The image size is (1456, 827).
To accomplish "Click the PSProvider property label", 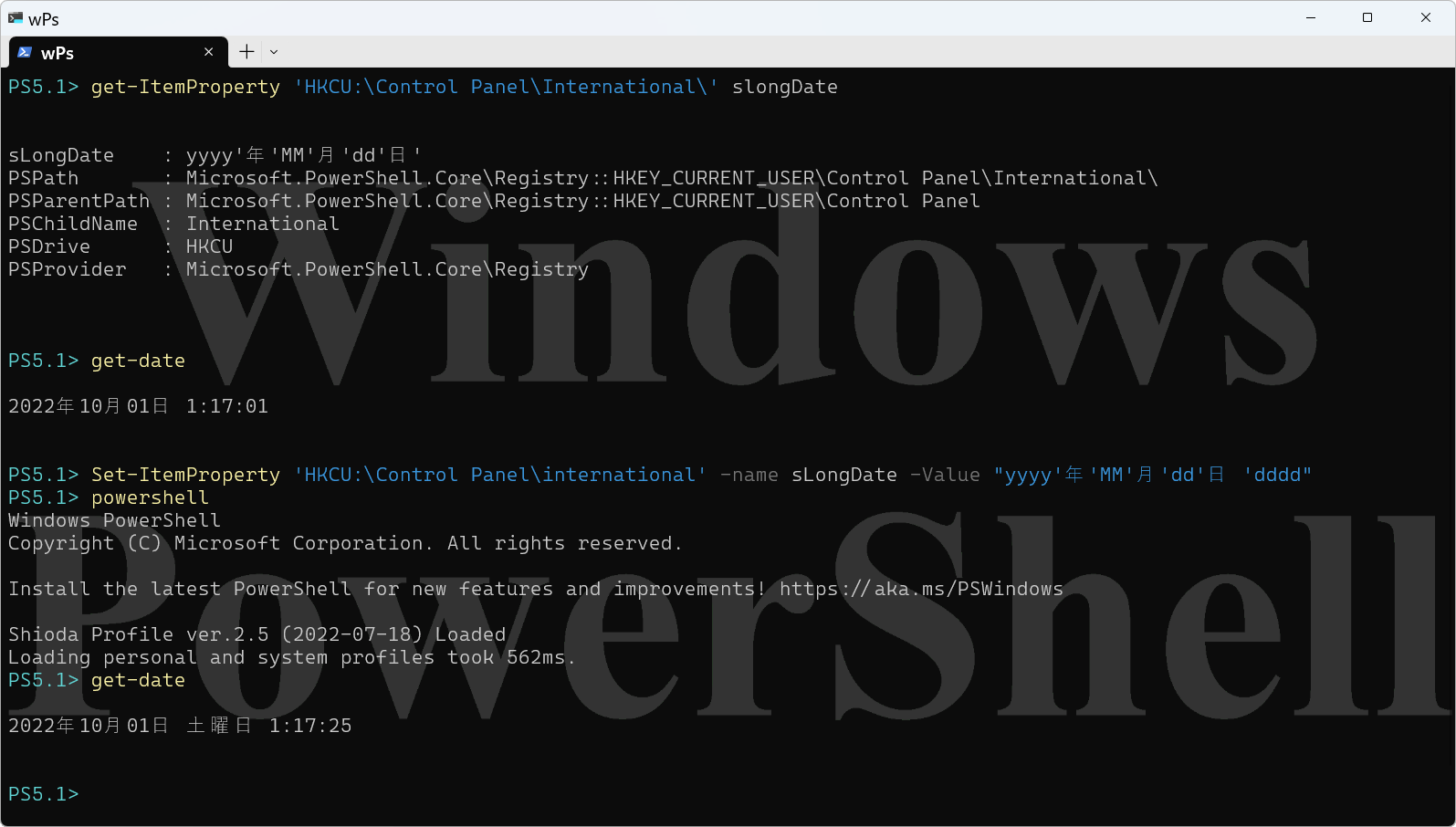I will [68, 269].
